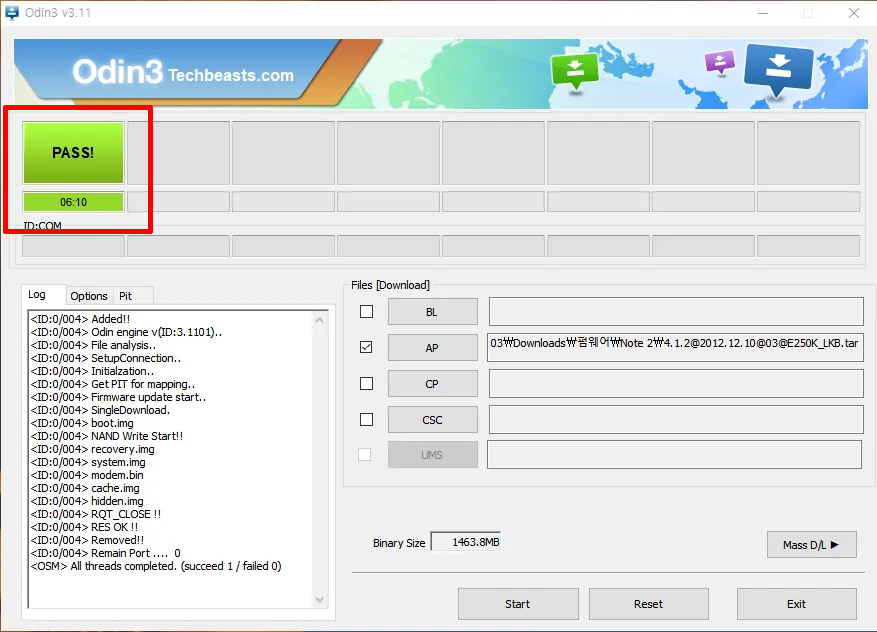Tick the disabled UMS checkbox
This screenshot has height=632, width=877.
[365, 455]
